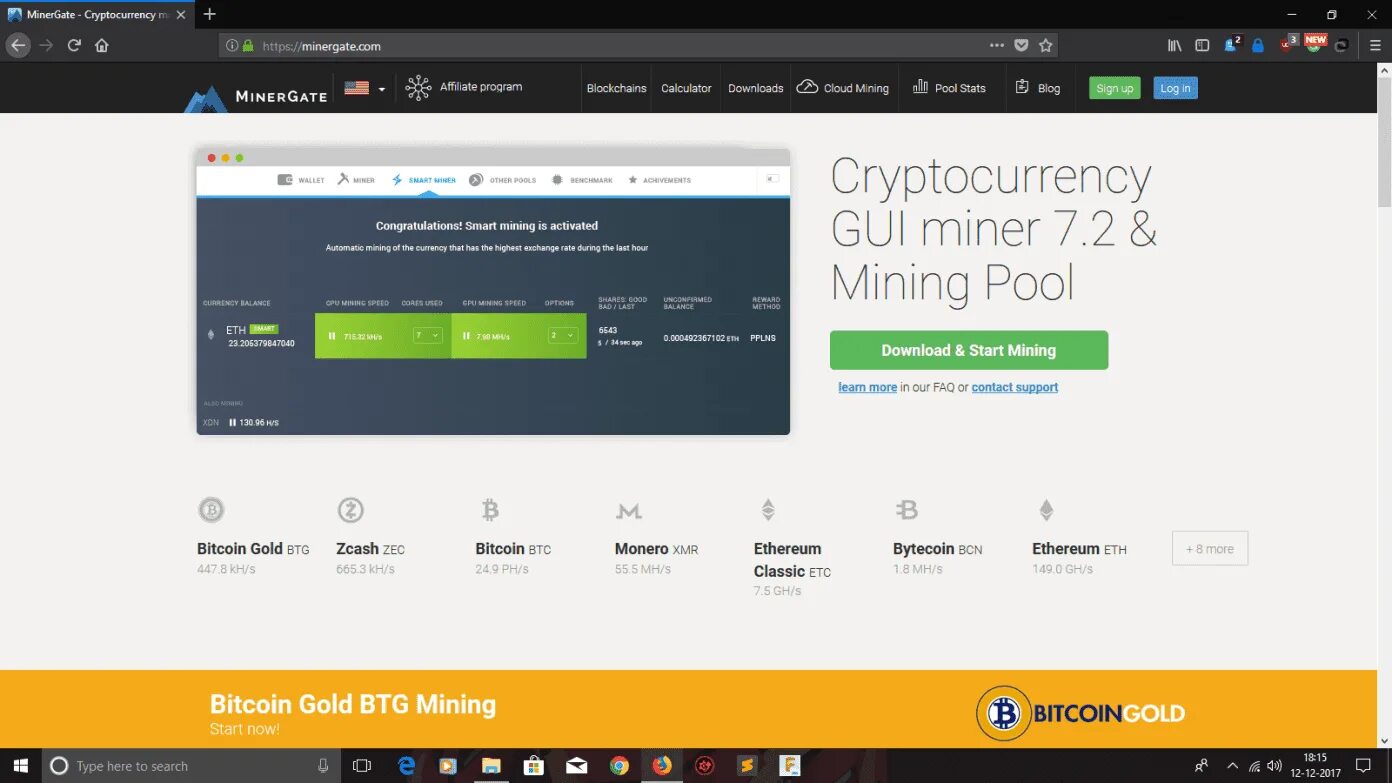Screen dimensions: 1392x783
Task: Click the uBlock extension icon with badge 3
Action: click(1288, 43)
